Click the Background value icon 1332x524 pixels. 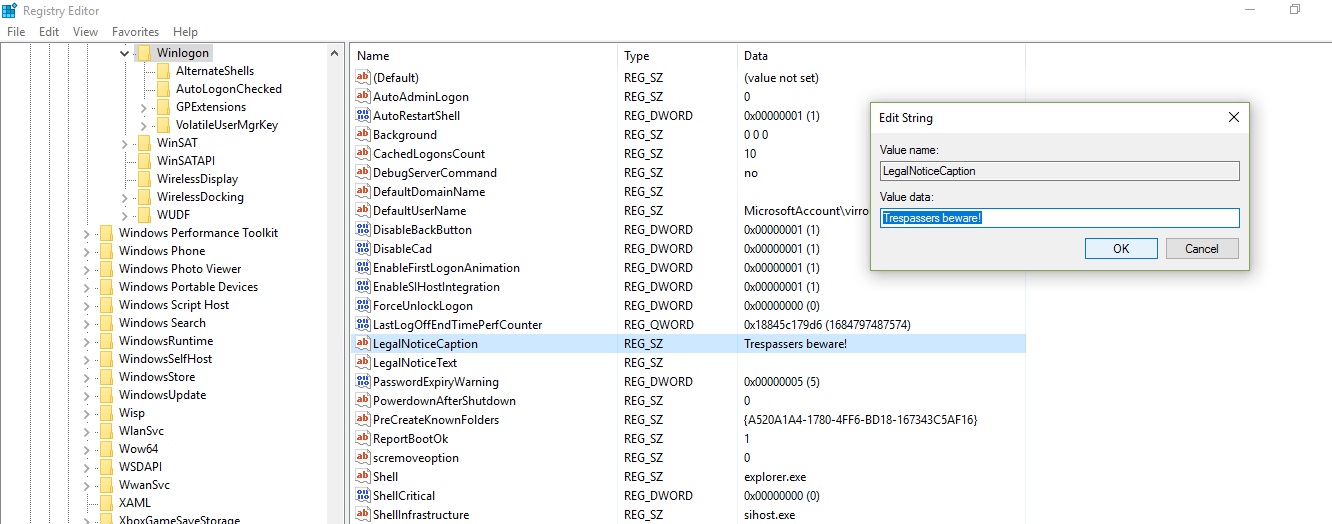[x=363, y=135]
